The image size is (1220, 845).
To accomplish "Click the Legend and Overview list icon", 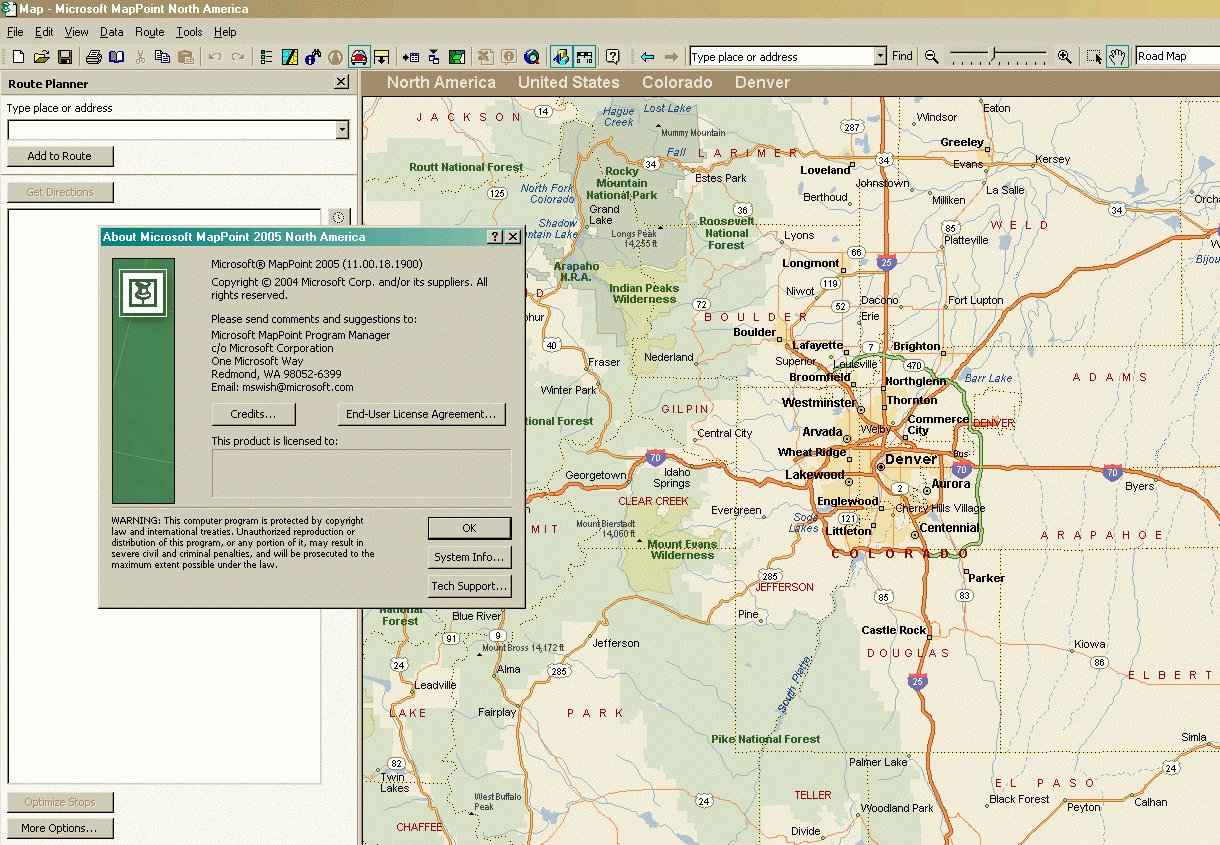I will coord(266,57).
